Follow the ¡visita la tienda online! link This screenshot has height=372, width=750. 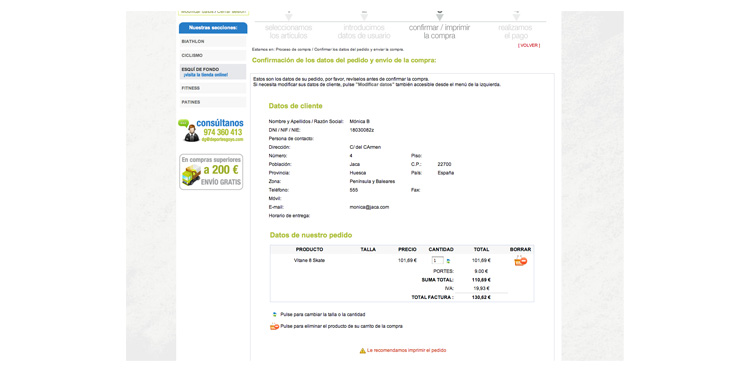(x=206, y=75)
